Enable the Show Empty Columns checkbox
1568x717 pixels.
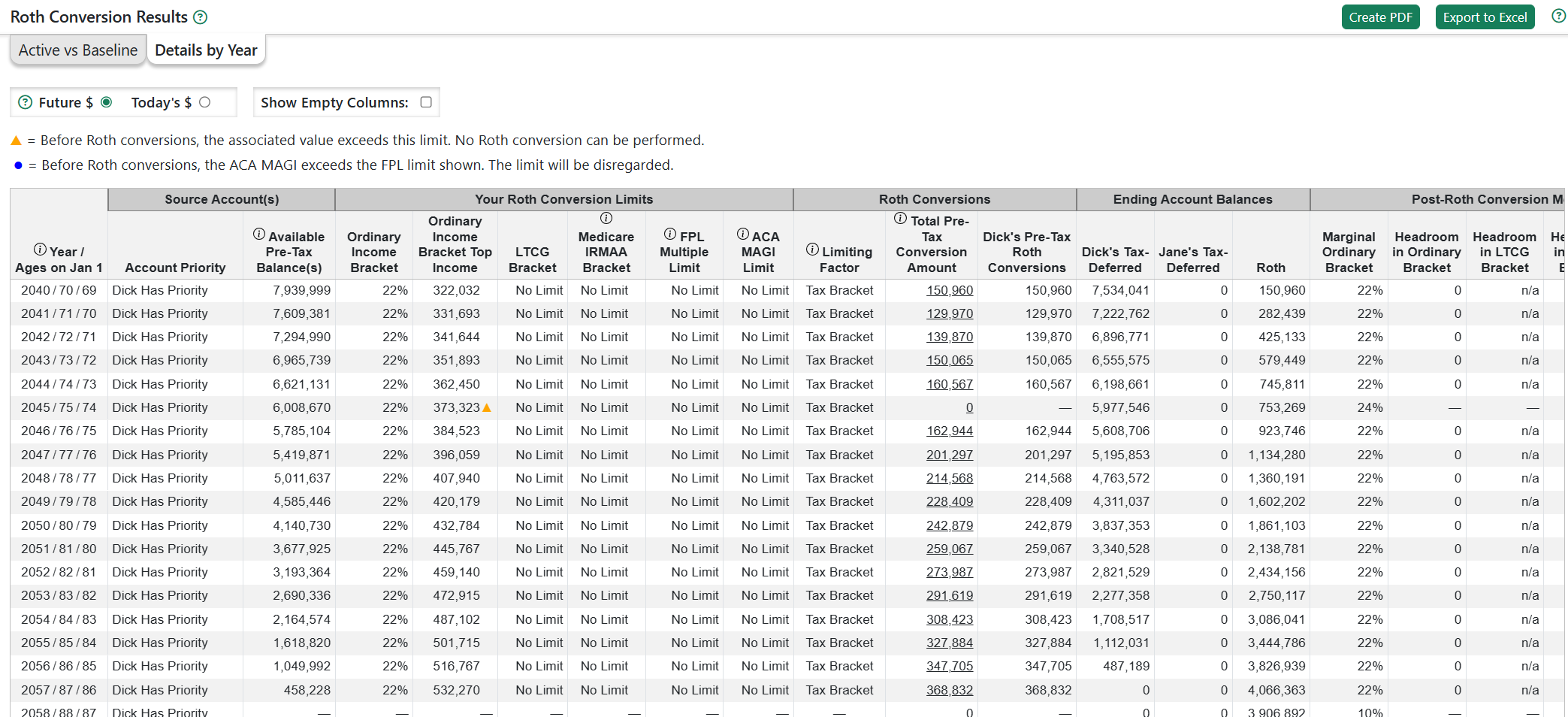tap(426, 102)
